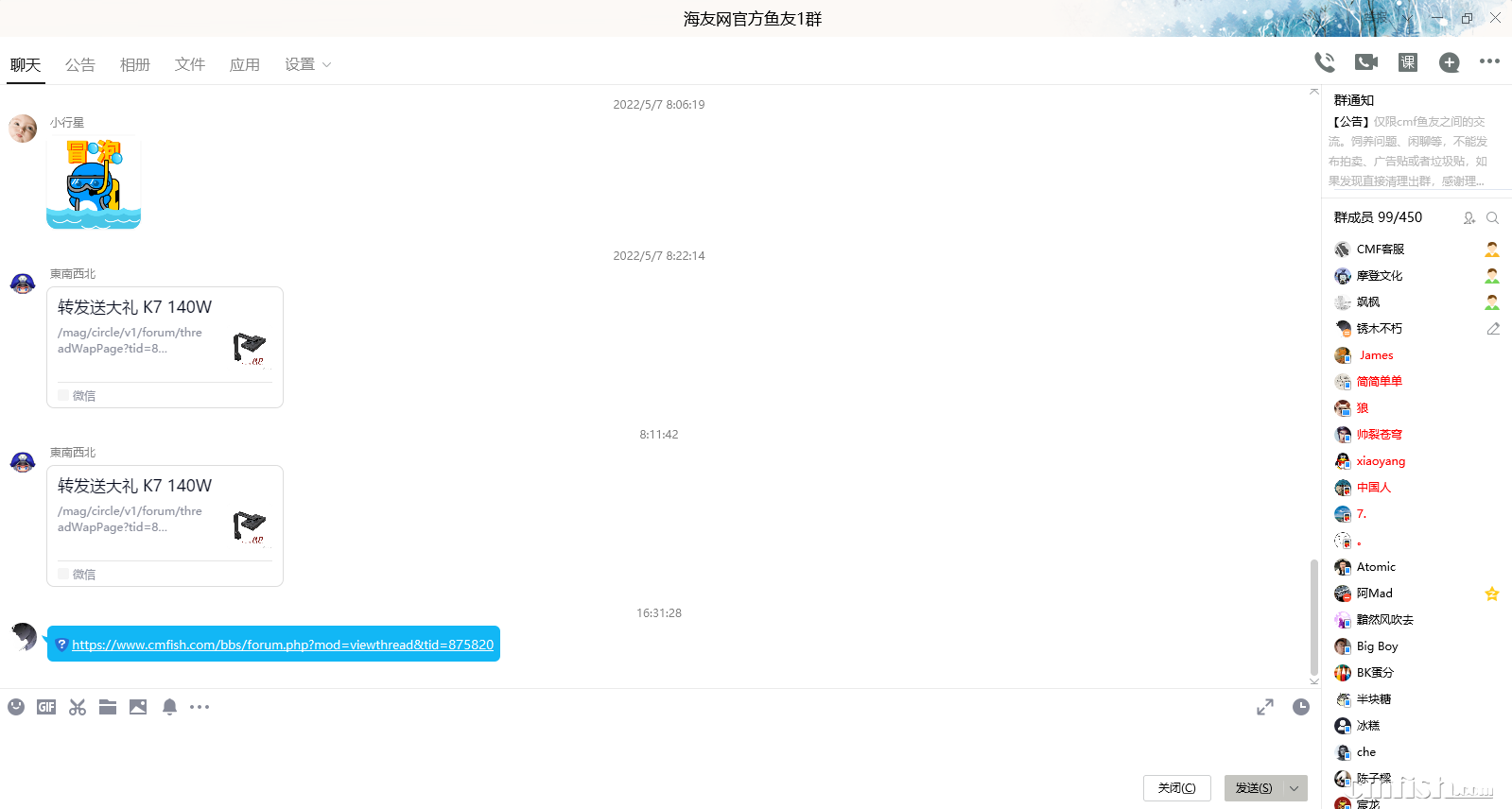
Task: Switch to the 公告 tab
Action: pyautogui.click(x=80, y=64)
